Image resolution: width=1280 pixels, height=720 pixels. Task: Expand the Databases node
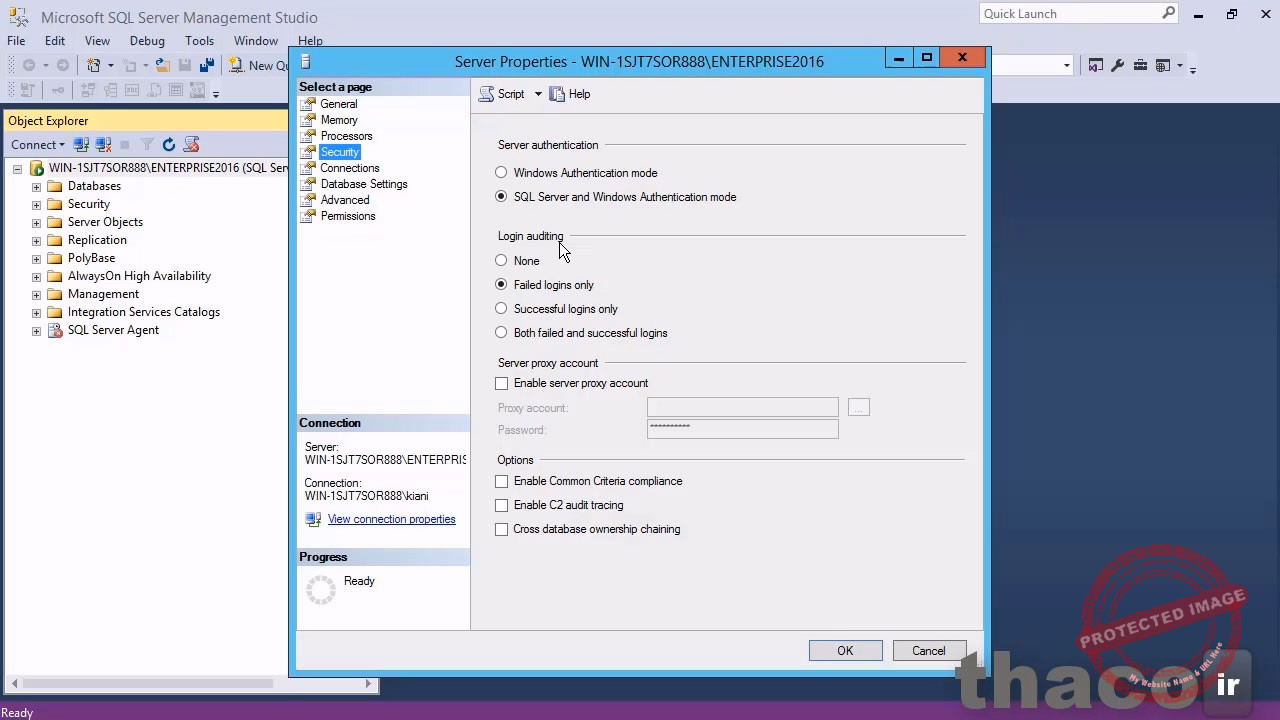[x=36, y=186]
